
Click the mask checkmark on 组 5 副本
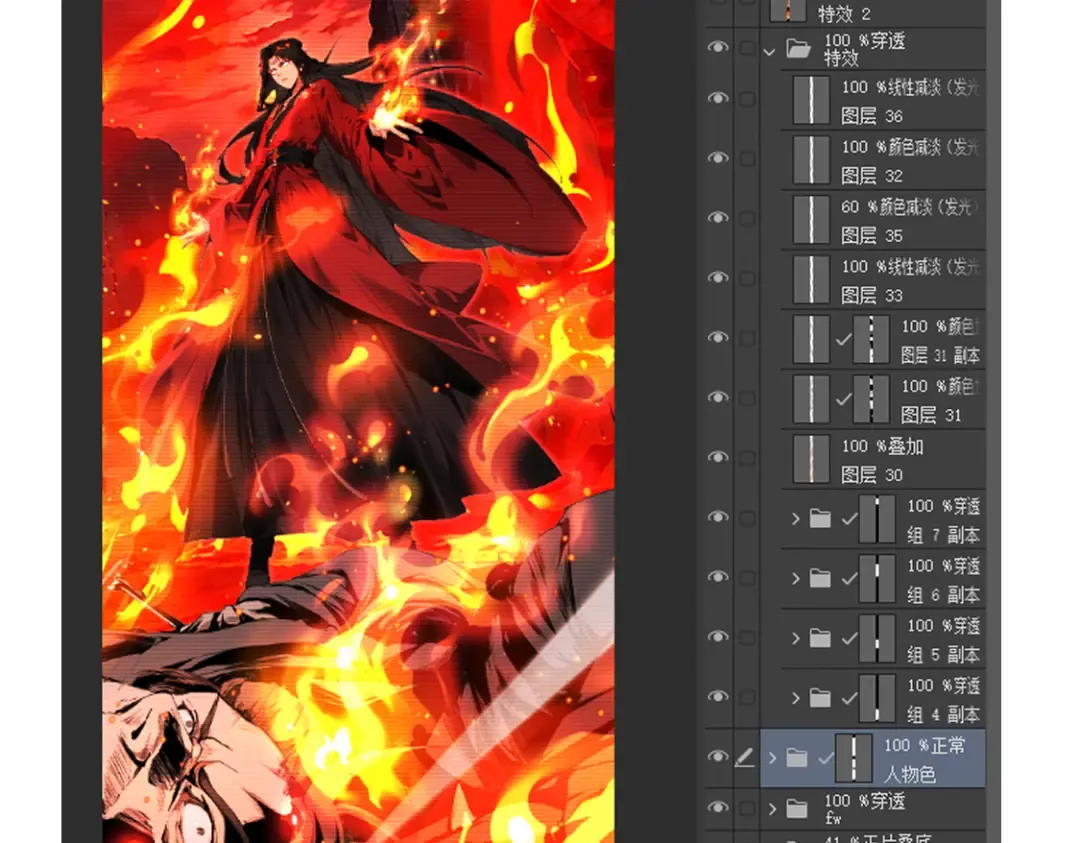click(849, 639)
